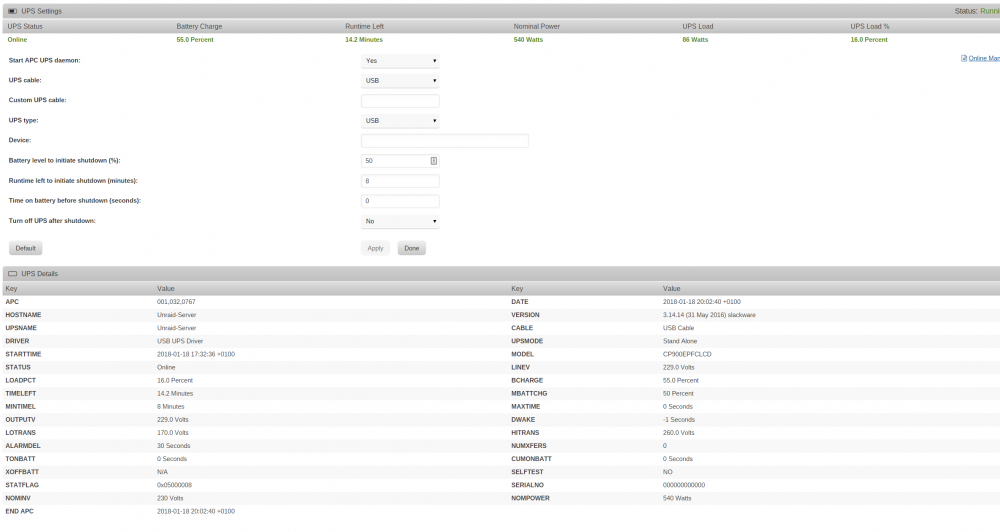Click the Status Running indicator
Screen dimensions: 1000x532
pos(977,11)
